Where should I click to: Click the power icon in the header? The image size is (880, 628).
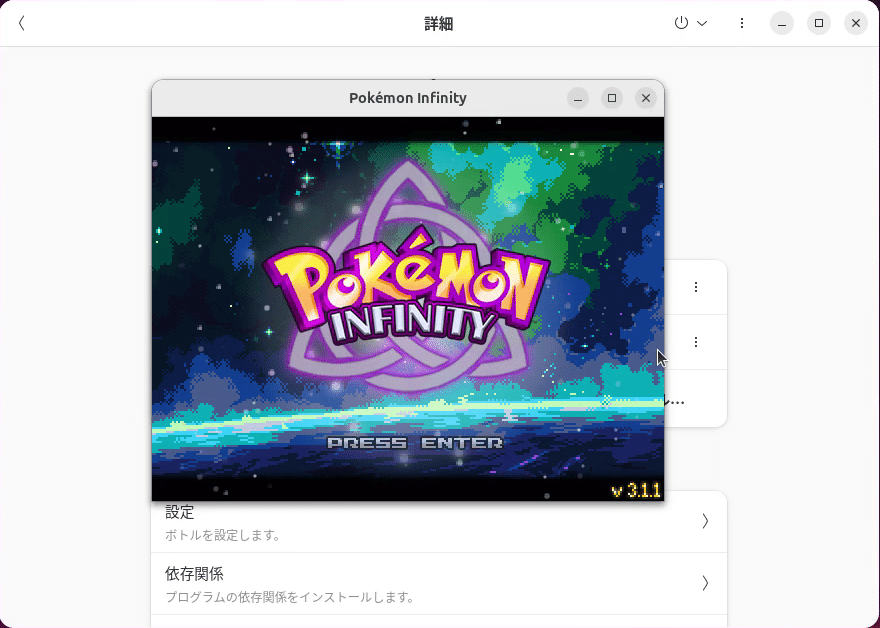[x=681, y=23]
